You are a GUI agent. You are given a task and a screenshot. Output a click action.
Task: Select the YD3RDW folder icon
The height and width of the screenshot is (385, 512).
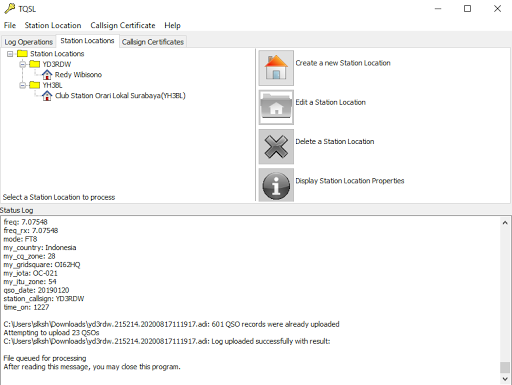[x=35, y=64]
